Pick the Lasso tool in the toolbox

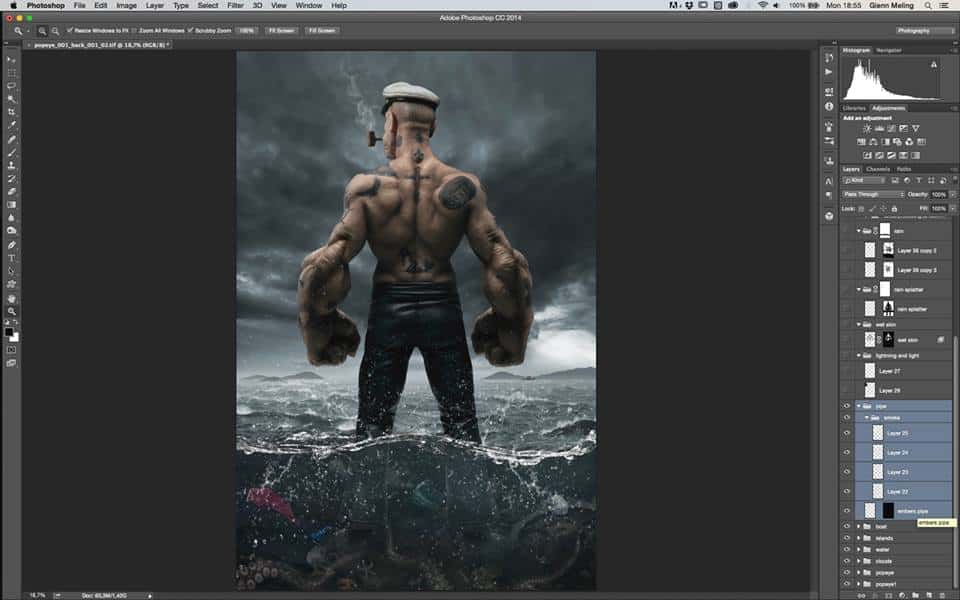(x=11, y=86)
